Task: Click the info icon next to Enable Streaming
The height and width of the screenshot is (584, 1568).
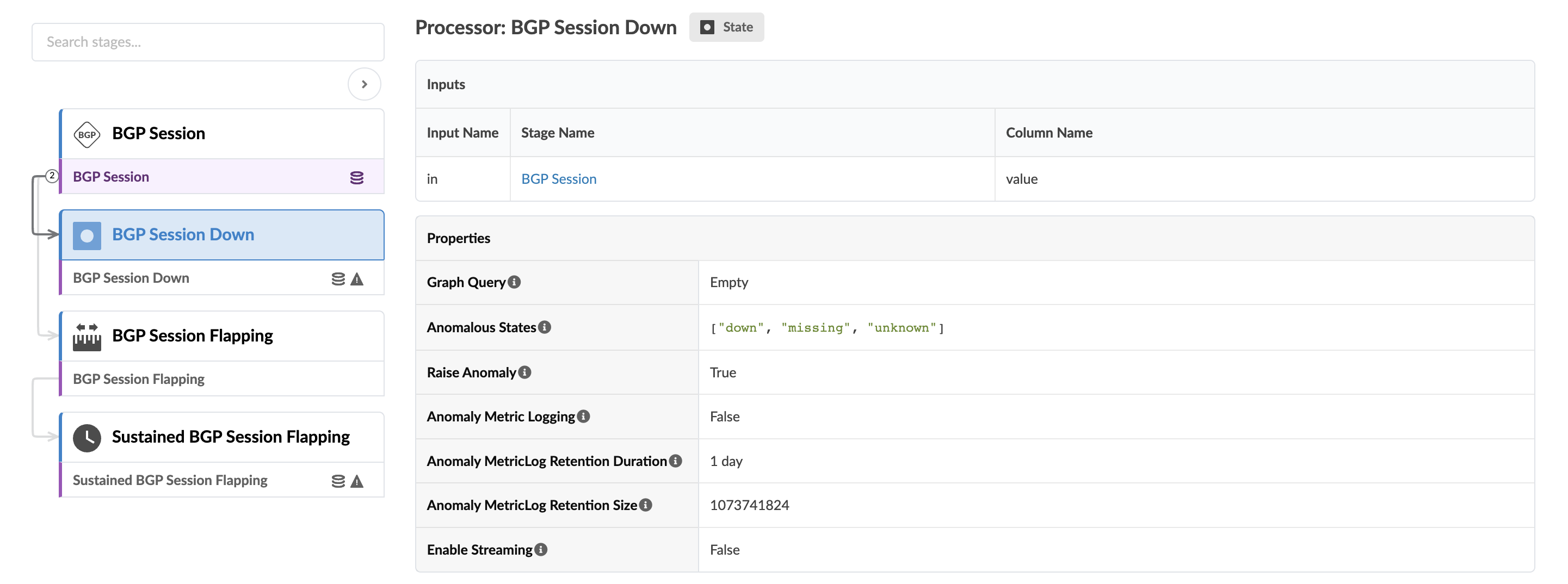Action: tap(540, 550)
